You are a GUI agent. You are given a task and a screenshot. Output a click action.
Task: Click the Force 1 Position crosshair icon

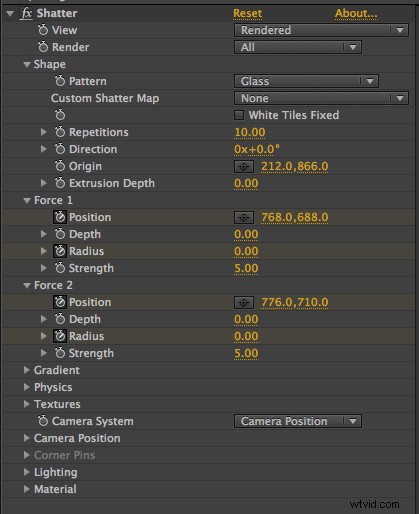[244, 217]
